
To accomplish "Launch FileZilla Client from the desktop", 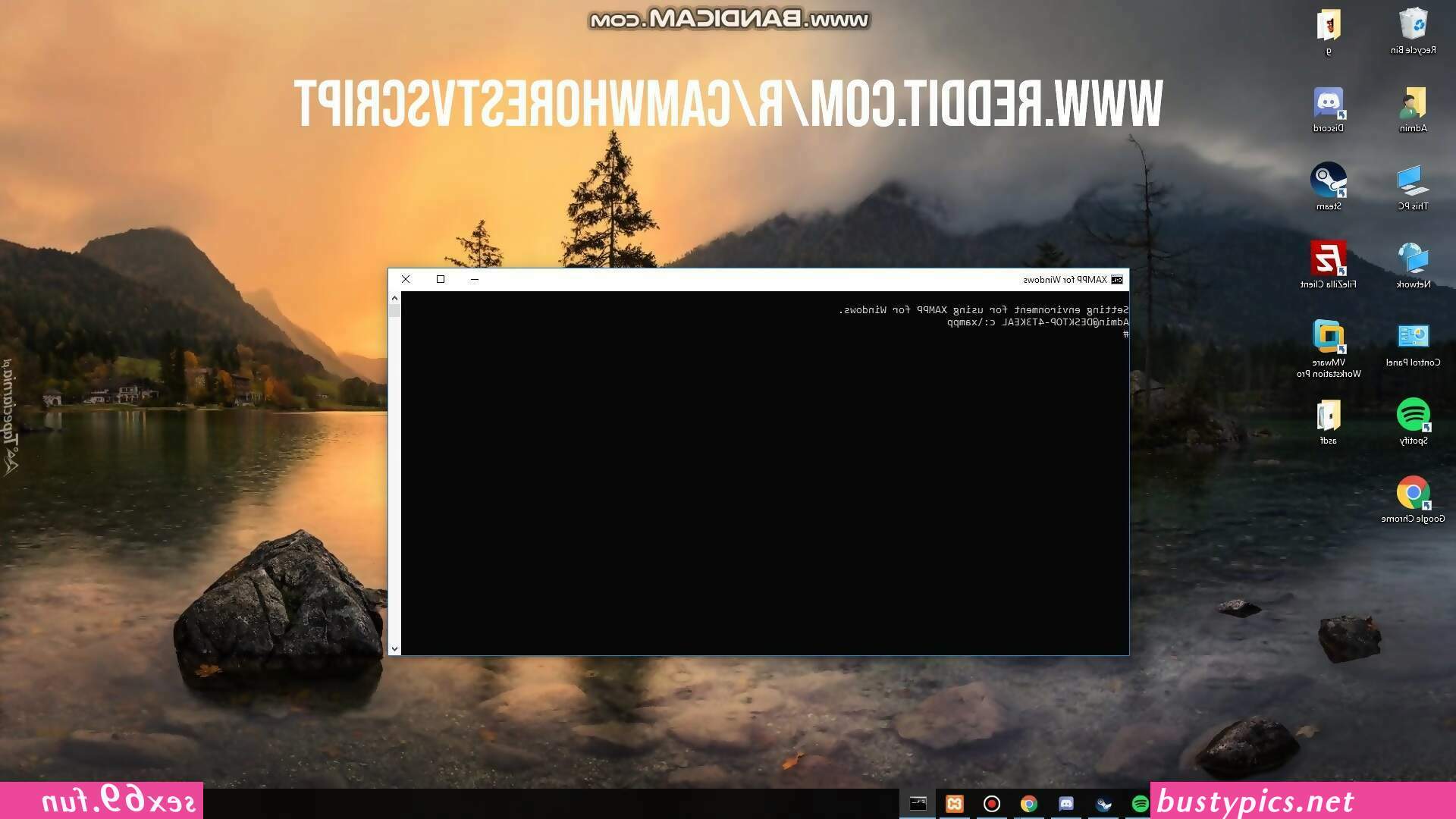I will pos(1329,265).
